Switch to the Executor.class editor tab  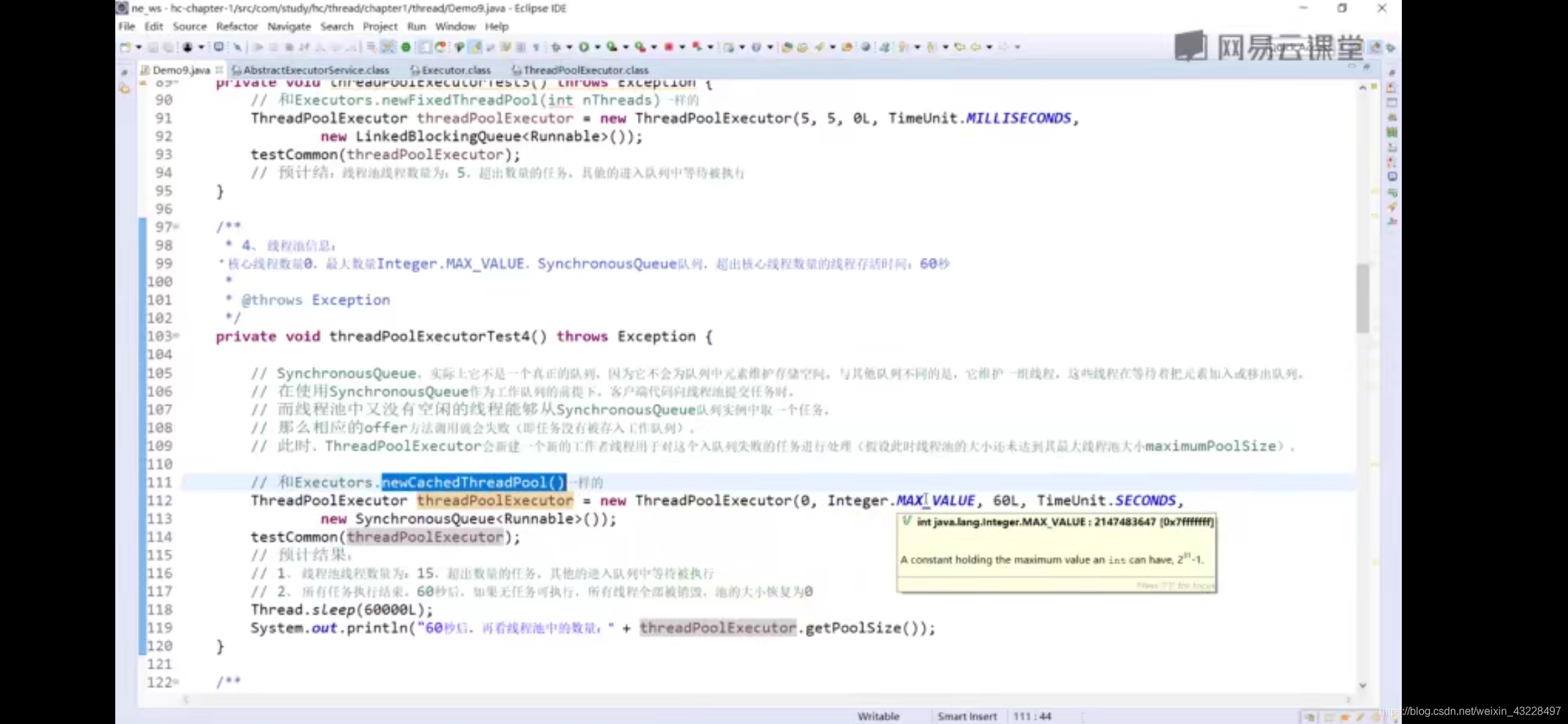tap(451, 70)
